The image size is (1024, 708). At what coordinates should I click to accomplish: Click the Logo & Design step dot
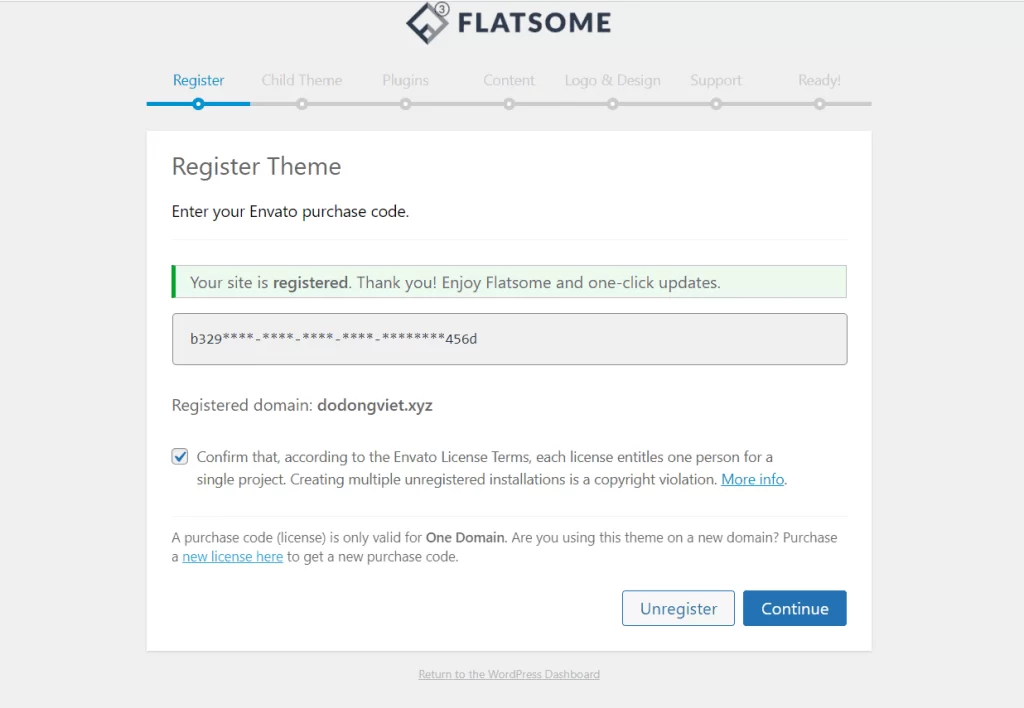612,103
